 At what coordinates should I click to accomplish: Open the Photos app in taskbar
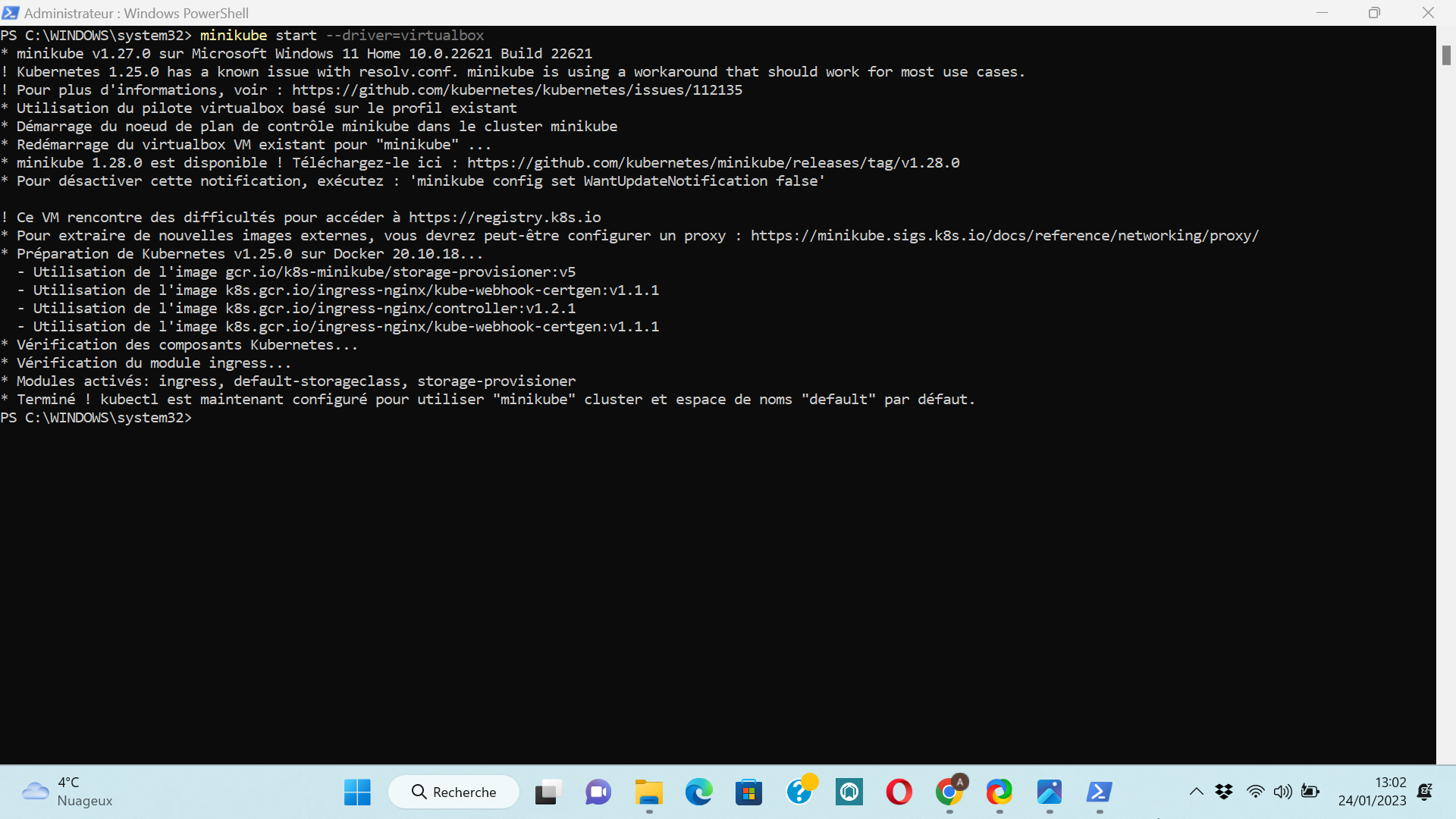click(x=1050, y=792)
